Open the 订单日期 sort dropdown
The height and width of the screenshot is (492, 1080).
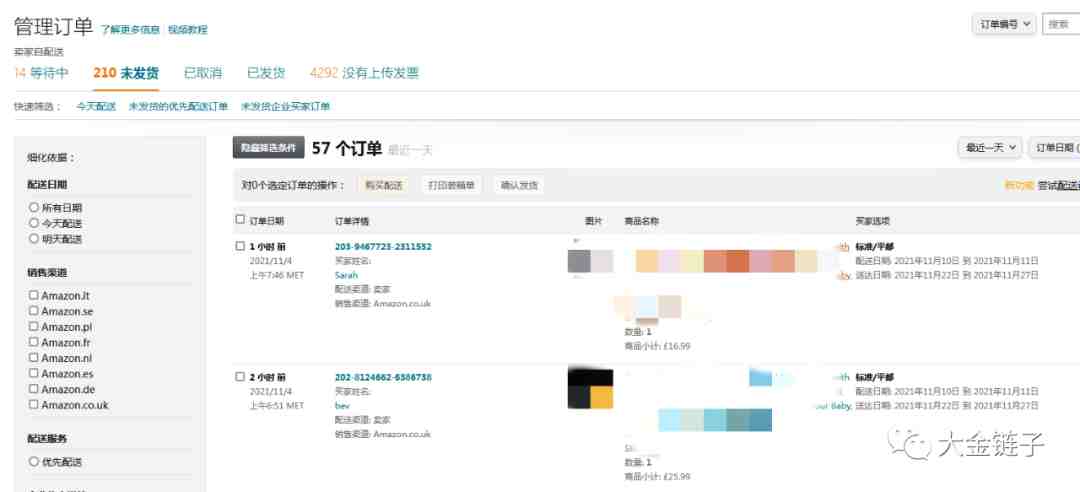[x=1055, y=148]
